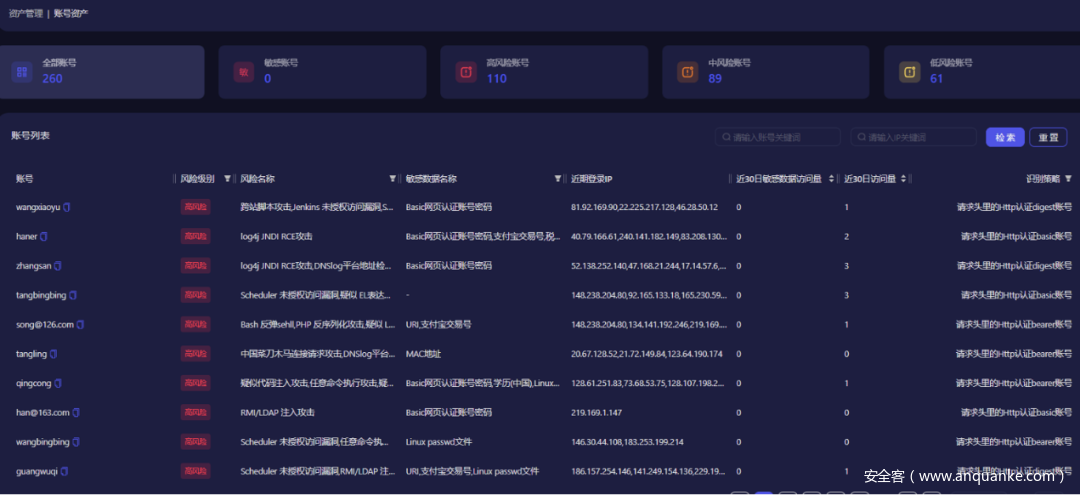The image size is (1080, 495).
Task: Focus the account keyword search field
Action: [777, 137]
